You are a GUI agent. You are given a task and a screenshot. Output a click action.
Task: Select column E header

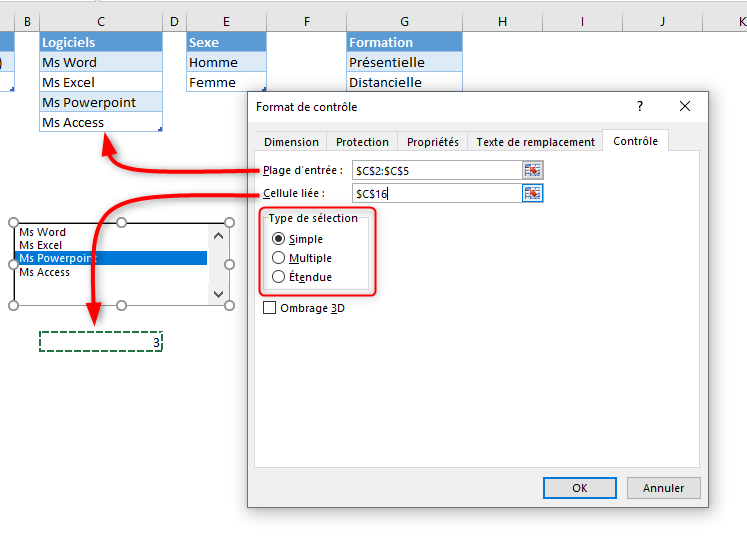[x=226, y=21]
